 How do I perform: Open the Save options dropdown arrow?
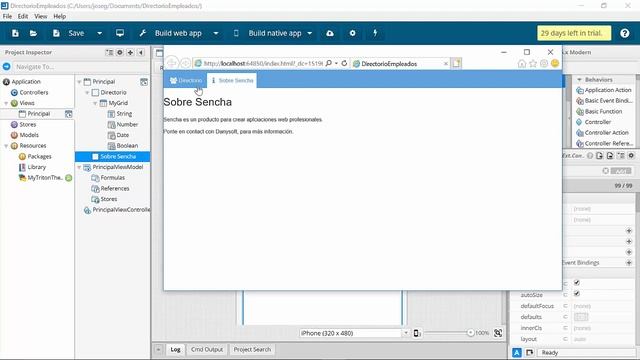99,33
